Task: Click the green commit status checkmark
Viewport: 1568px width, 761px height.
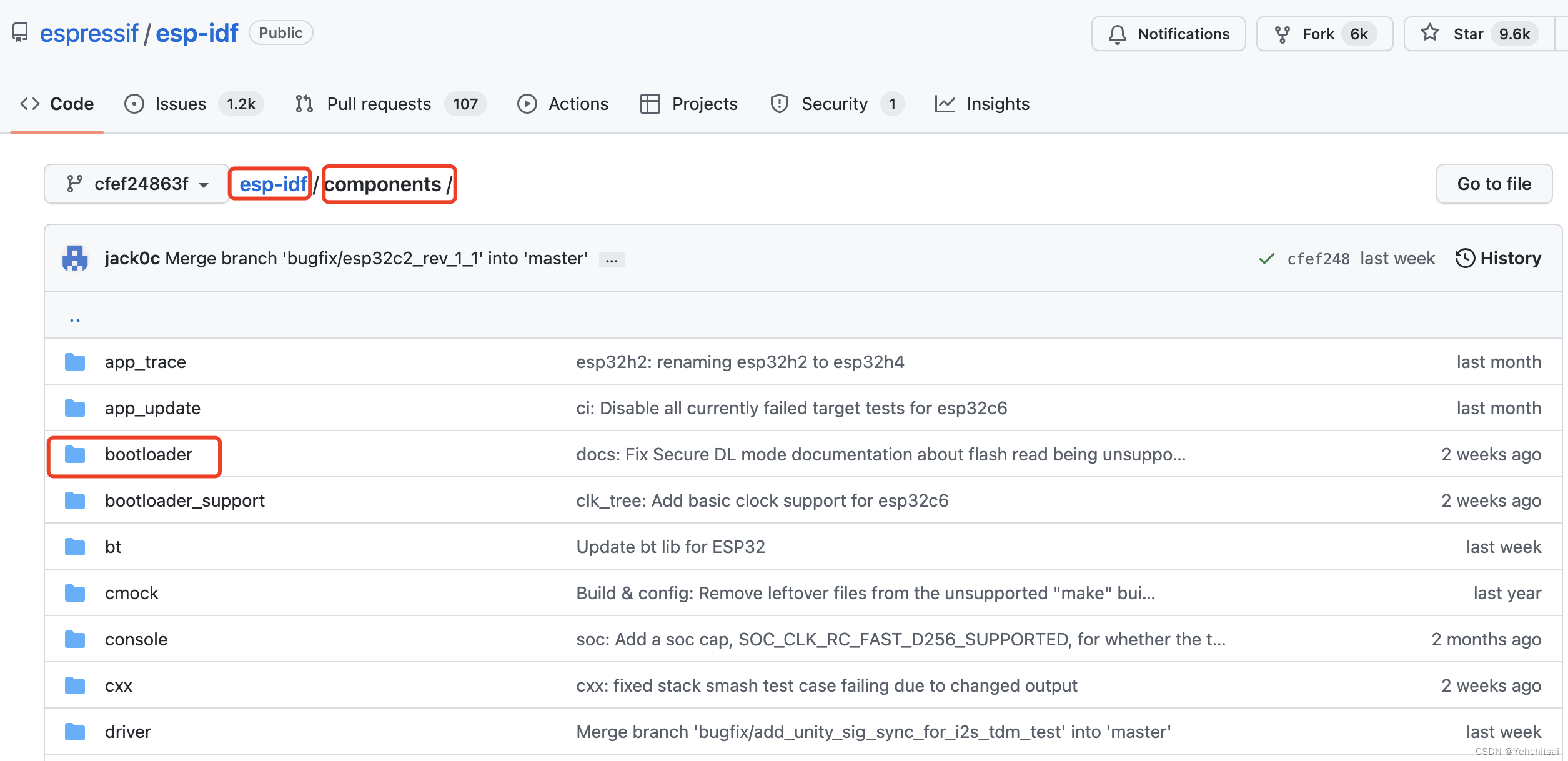Action: [1266, 259]
